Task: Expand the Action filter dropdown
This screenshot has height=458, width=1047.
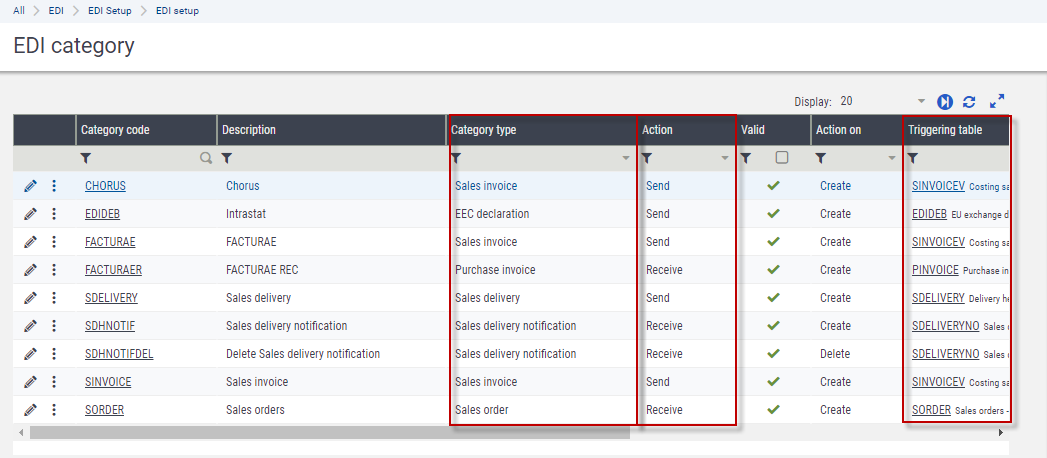Action: coord(725,158)
